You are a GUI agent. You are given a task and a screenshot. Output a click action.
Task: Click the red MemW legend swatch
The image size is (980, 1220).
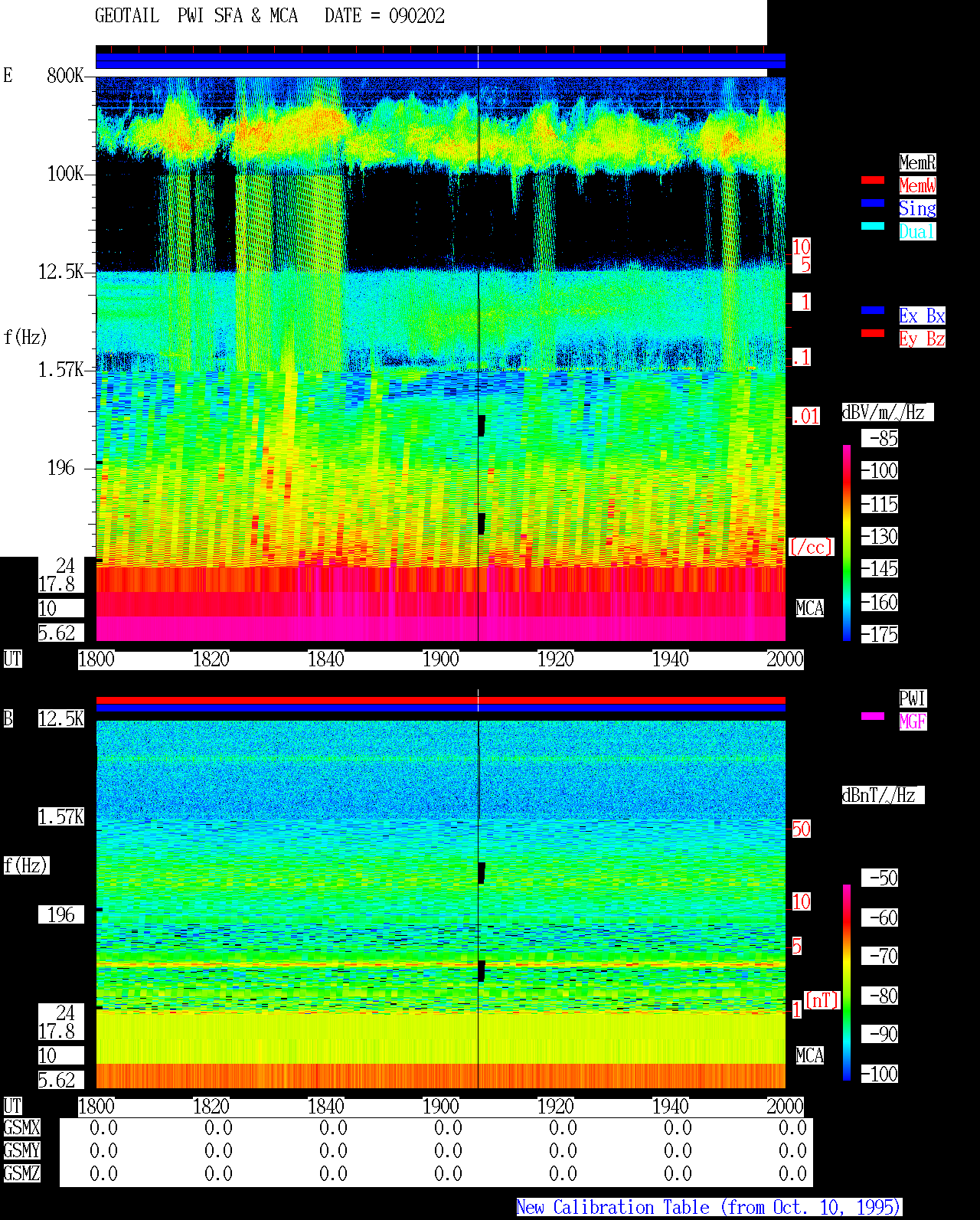point(873,180)
